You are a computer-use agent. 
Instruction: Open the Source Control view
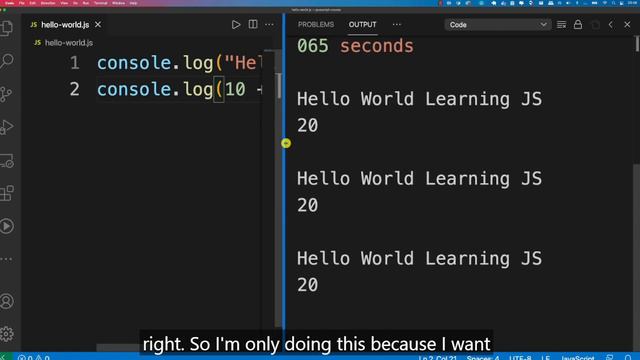tap(7, 94)
